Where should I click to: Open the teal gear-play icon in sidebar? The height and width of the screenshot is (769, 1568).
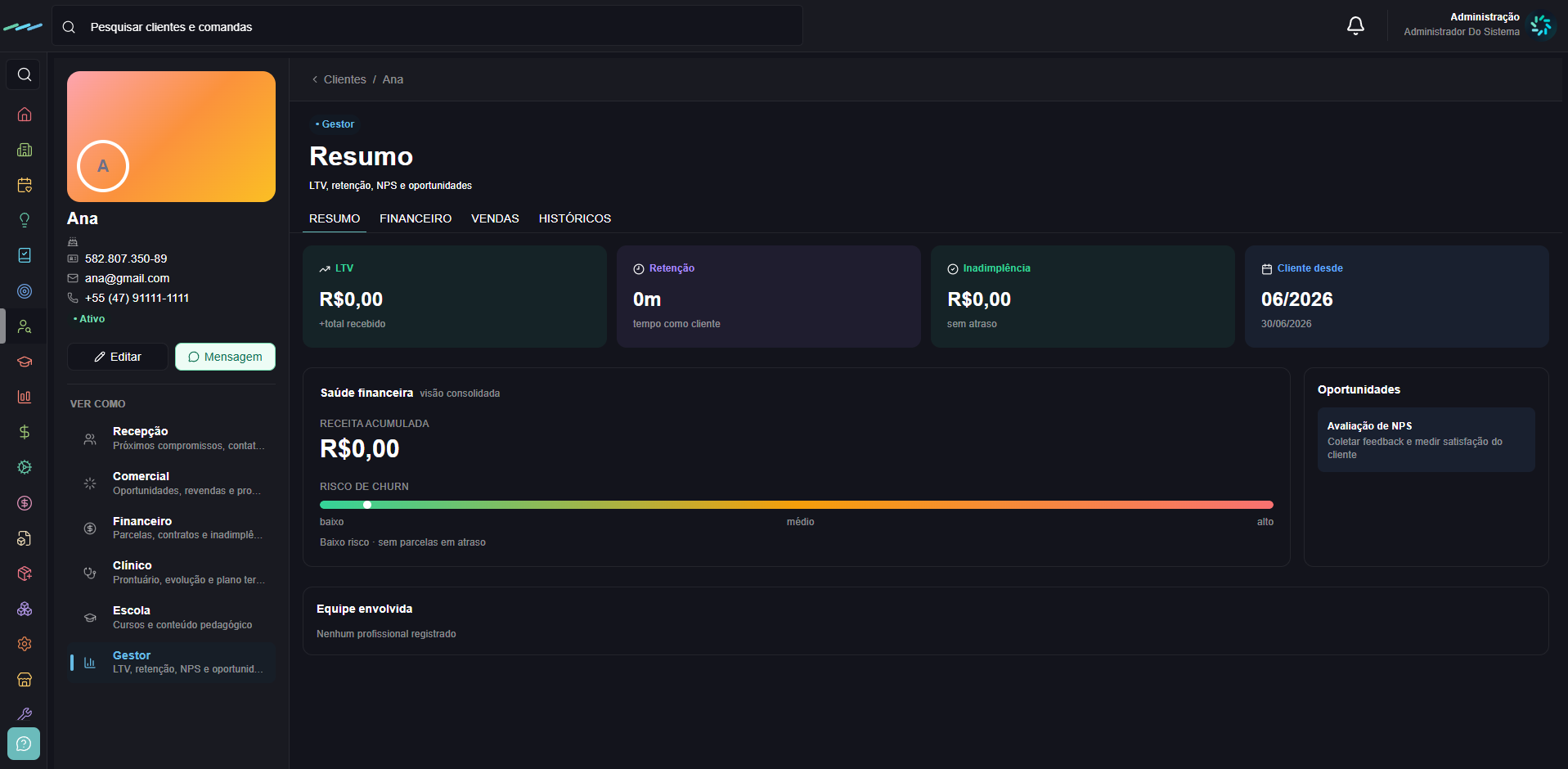(25, 467)
